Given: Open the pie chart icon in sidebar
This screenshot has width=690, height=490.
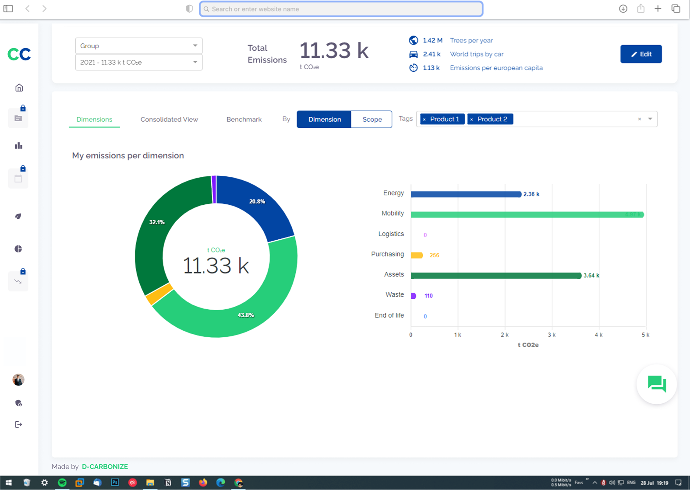Looking at the screenshot, I should 18,249.
